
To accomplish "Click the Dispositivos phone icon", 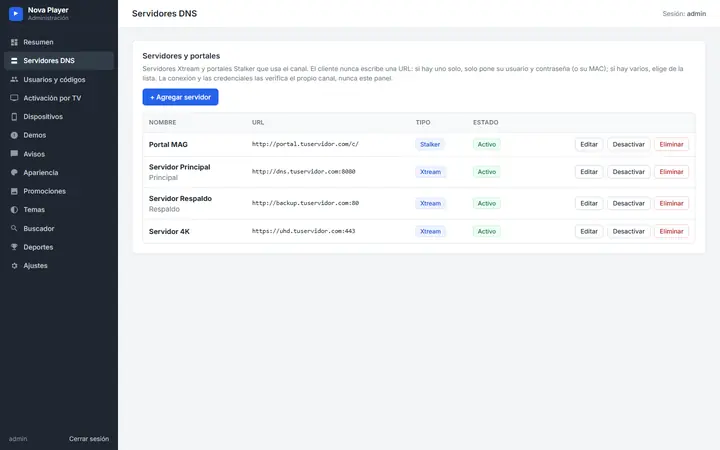I will point(14,117).
